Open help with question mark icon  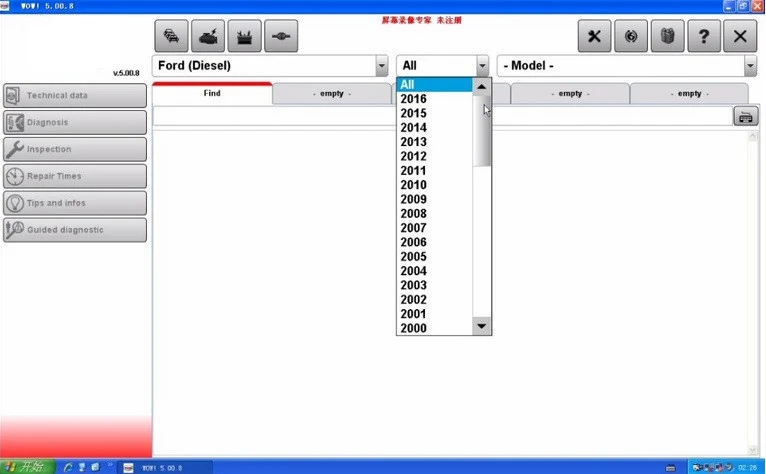tap(704, 36)
